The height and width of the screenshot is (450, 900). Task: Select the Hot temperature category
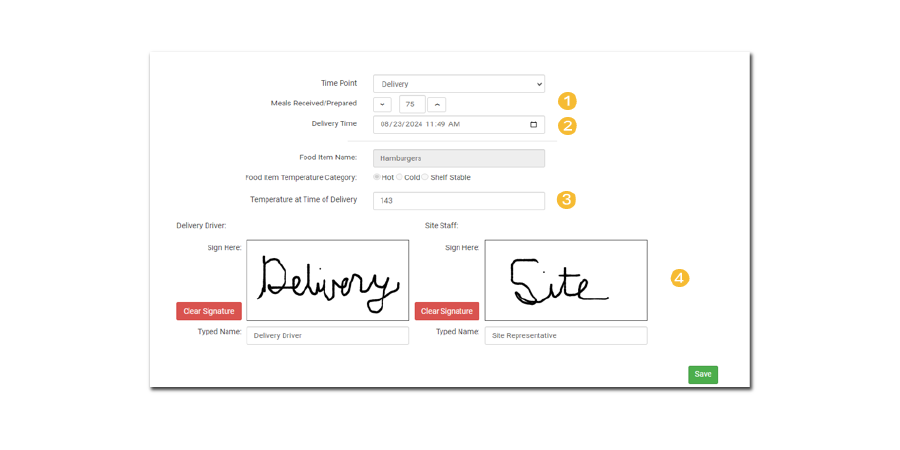(377, 177)
